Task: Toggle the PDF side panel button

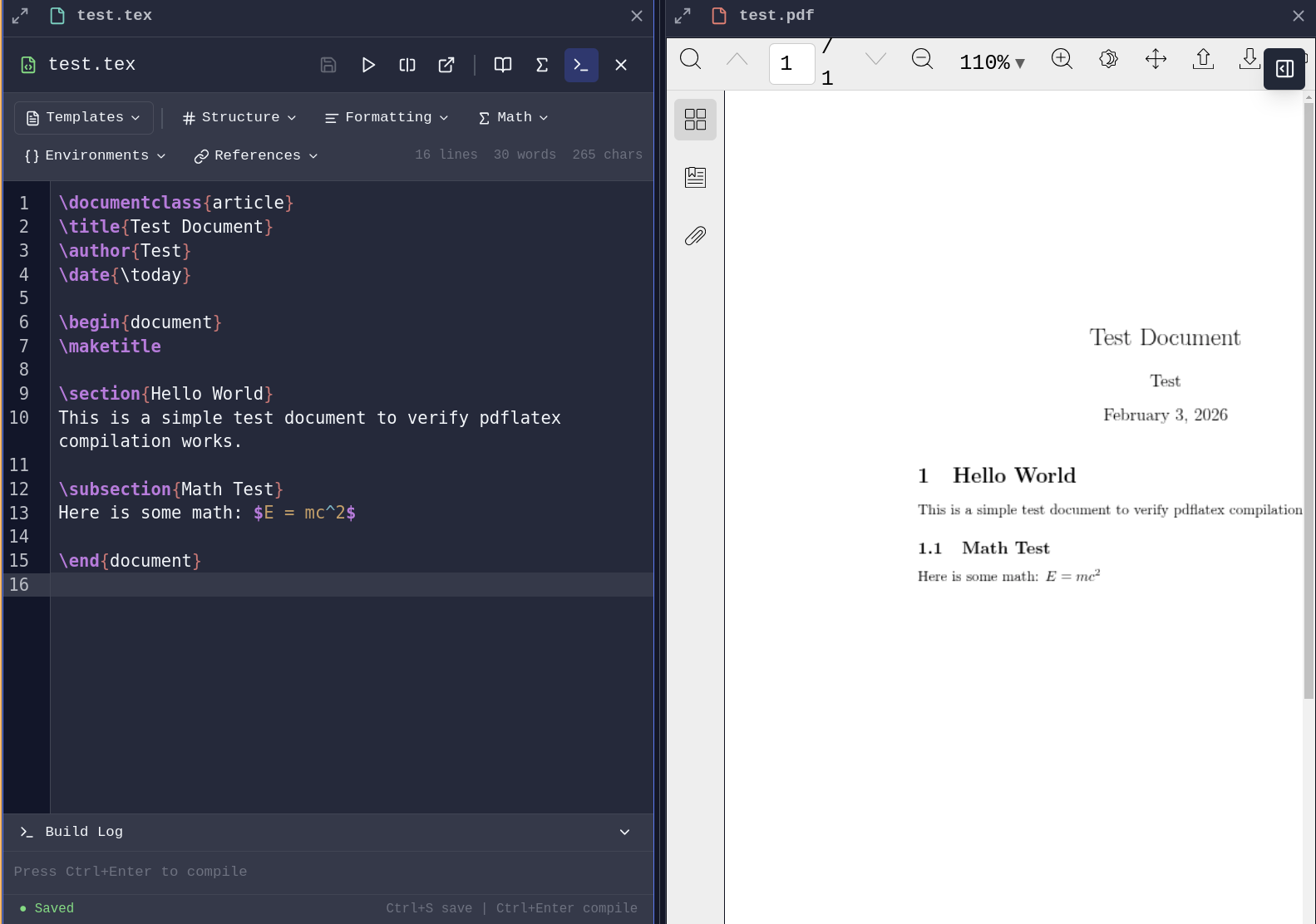Action: click(x=1284, y=69)
